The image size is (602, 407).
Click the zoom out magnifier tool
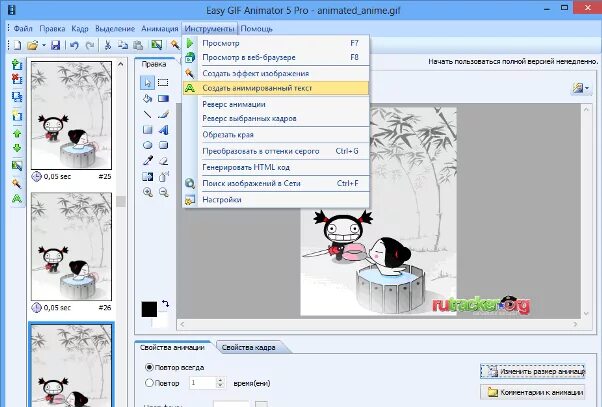(x=164, y=192)
